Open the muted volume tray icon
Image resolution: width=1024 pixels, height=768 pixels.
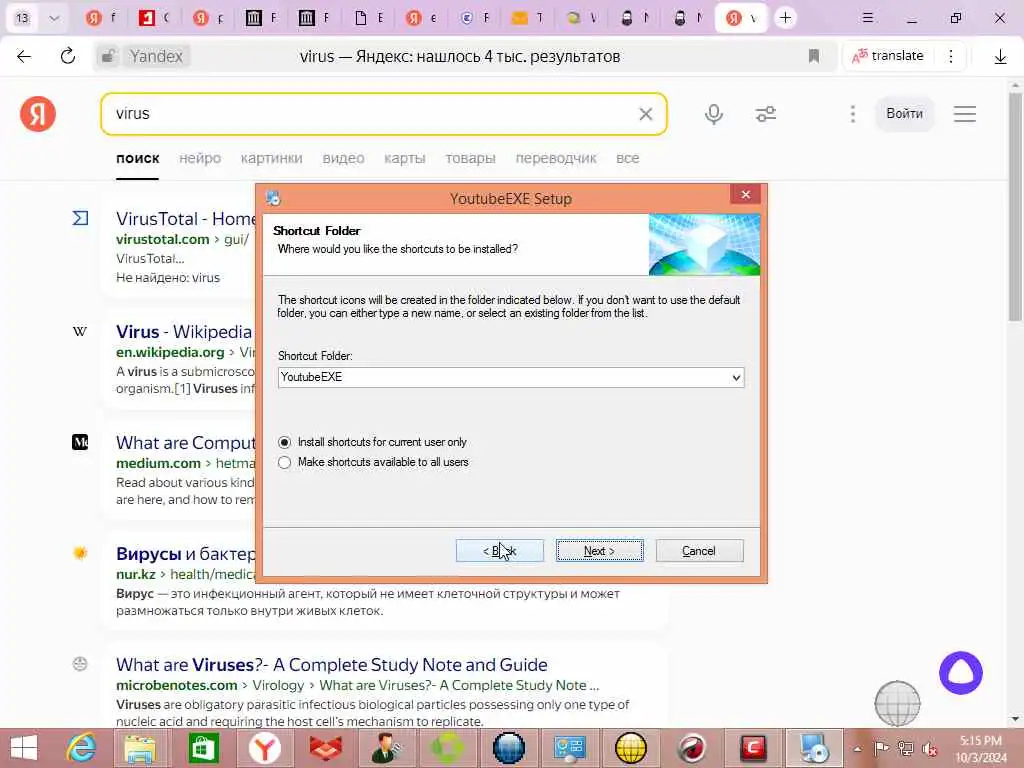(929, 749)
